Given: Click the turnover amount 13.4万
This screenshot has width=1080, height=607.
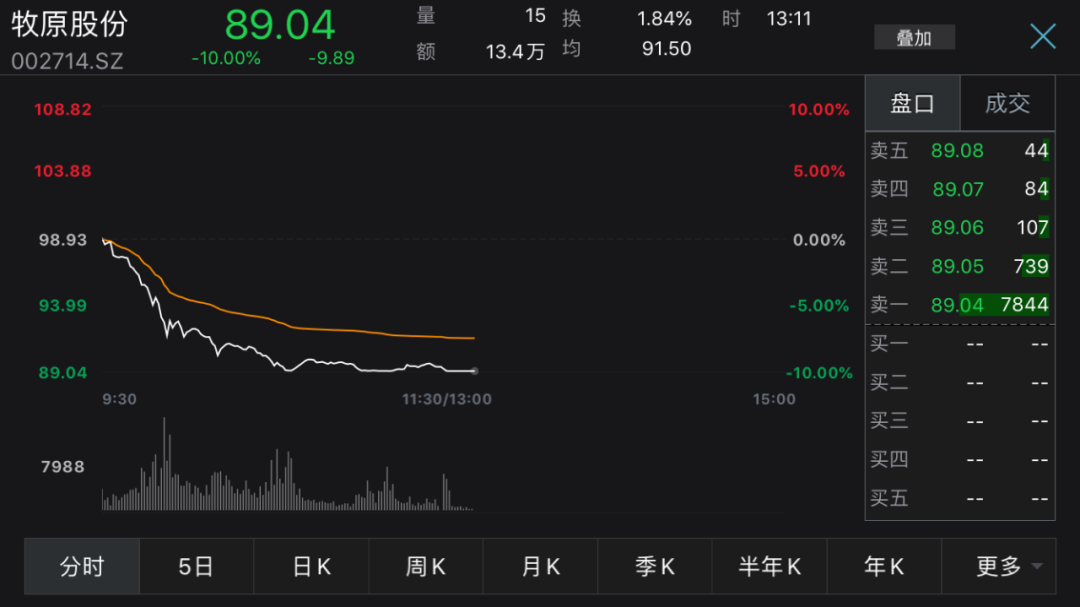Looking at the screenshot, I should (x=515, y=52).
